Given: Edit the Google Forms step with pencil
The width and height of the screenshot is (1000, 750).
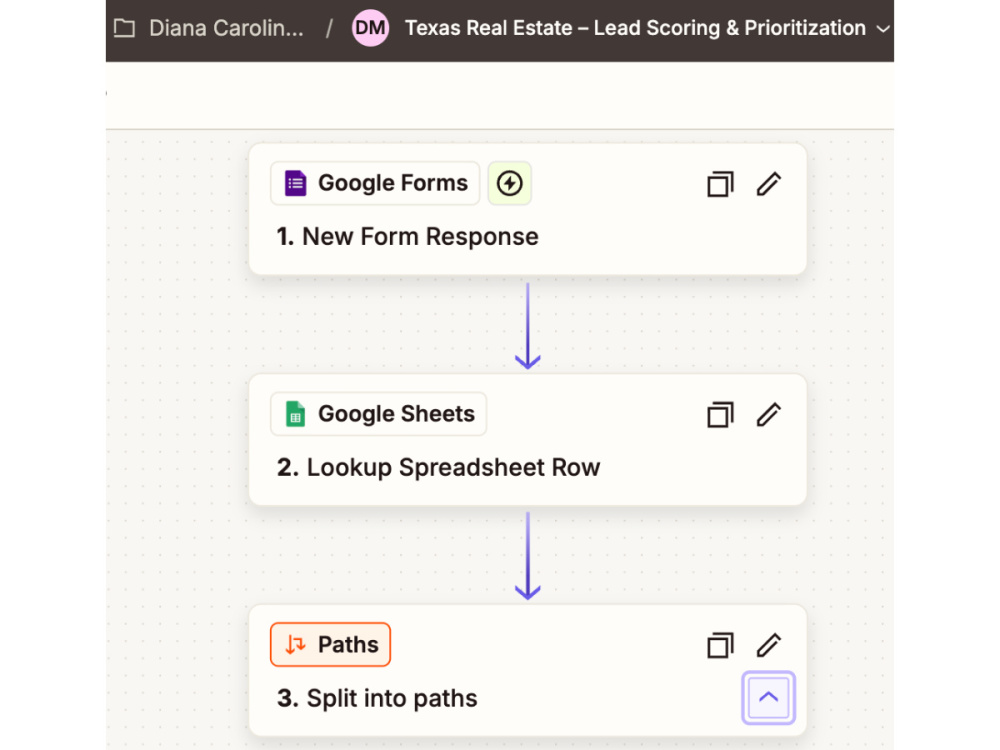Looking at the screenshot, I should (x=768, y=184).
